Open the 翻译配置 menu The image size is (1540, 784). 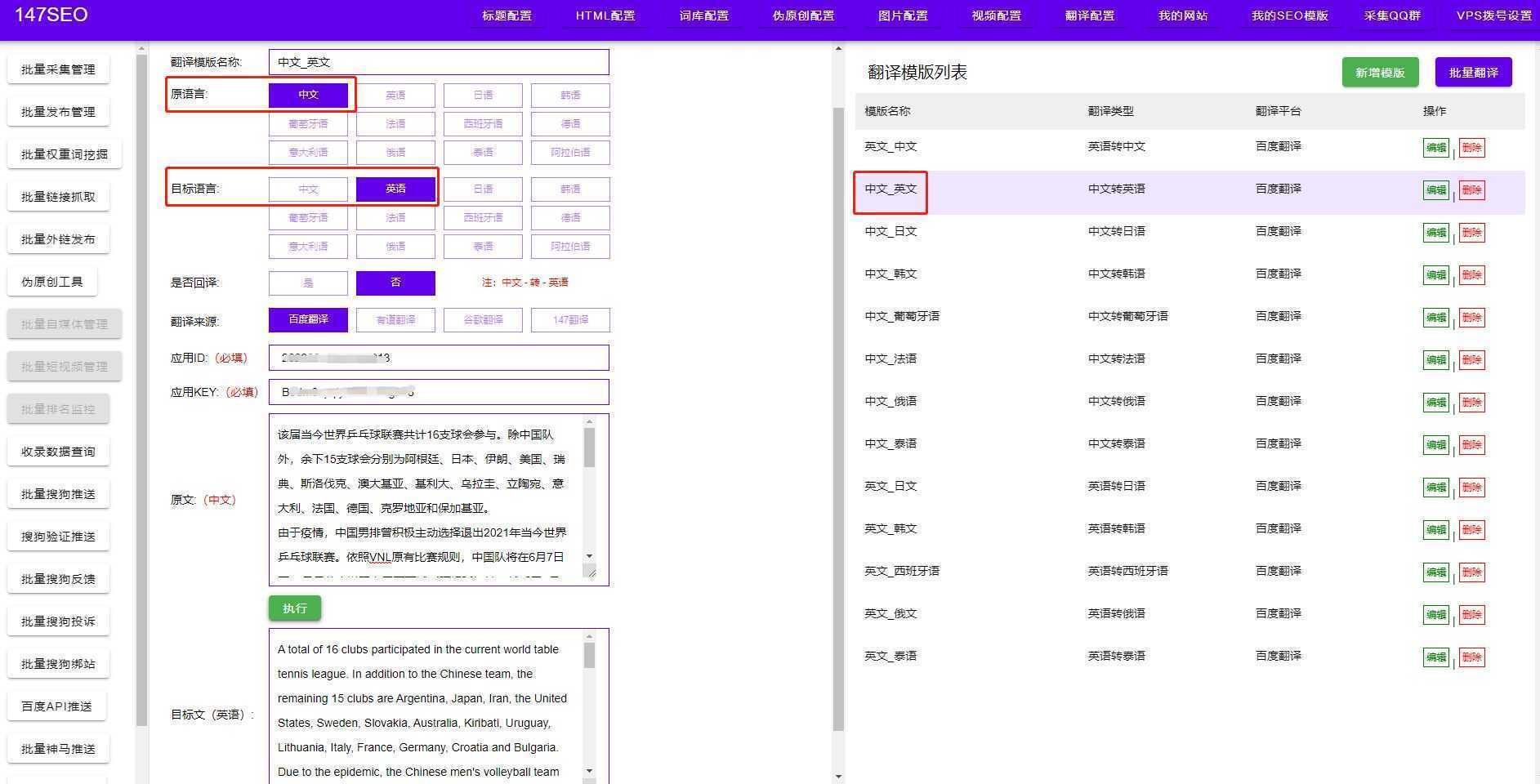tap(1090, 16)
